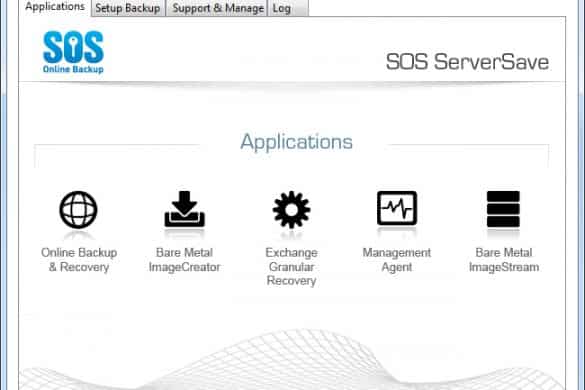
Task: Click the 'Management Agent' label
Action: click(397, 260)
